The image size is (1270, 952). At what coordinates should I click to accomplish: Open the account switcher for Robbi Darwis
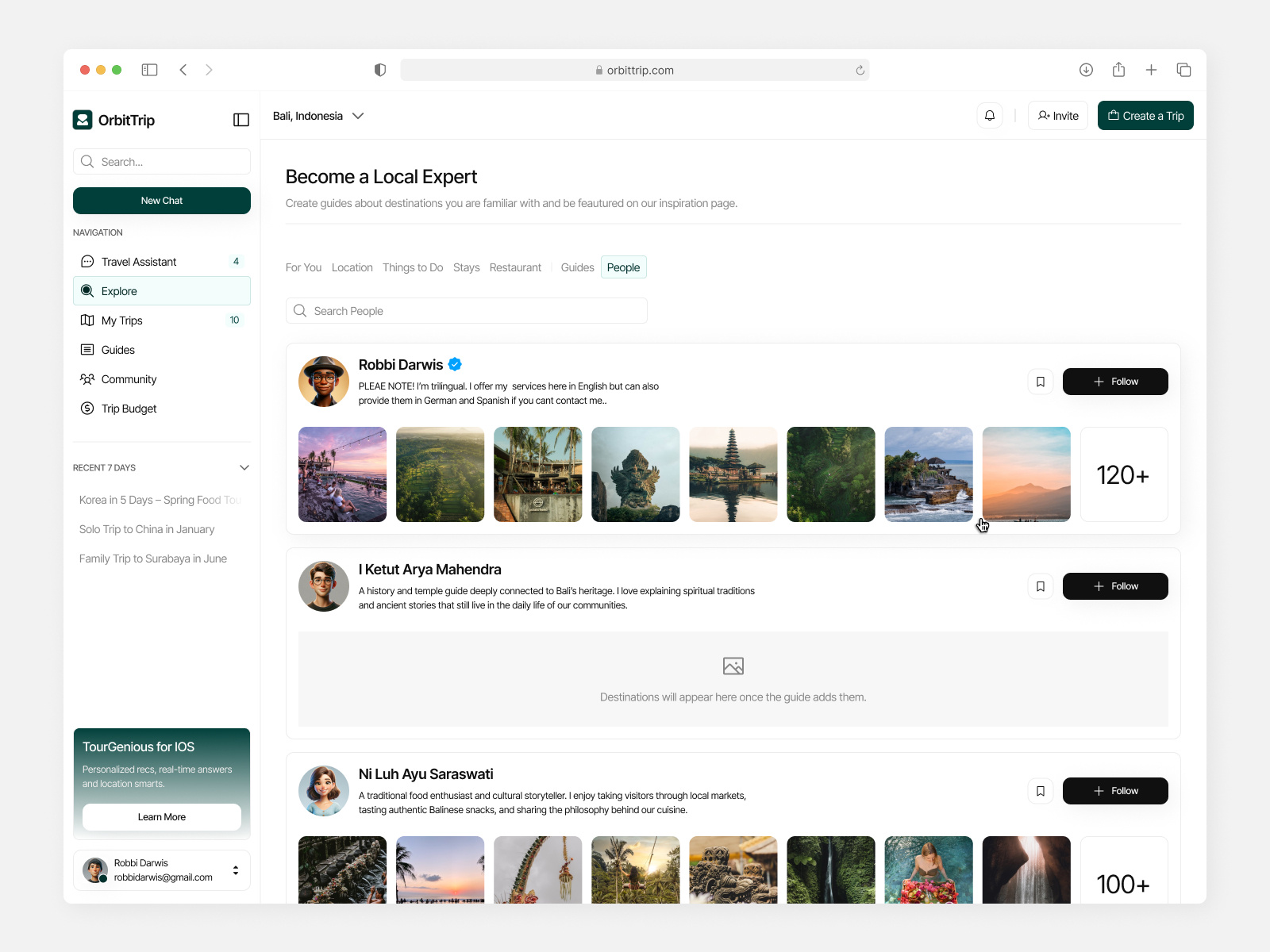[236, 869]
